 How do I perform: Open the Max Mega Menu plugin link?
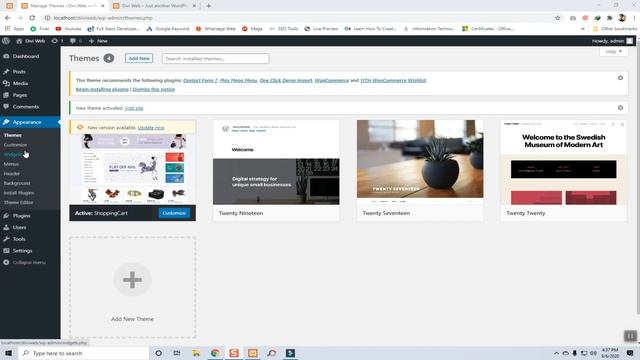tap(238, 80)
